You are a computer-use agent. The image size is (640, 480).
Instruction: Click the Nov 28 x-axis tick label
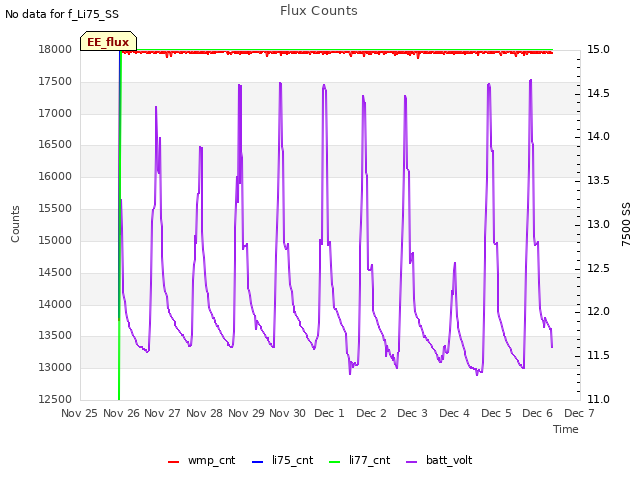204,413
